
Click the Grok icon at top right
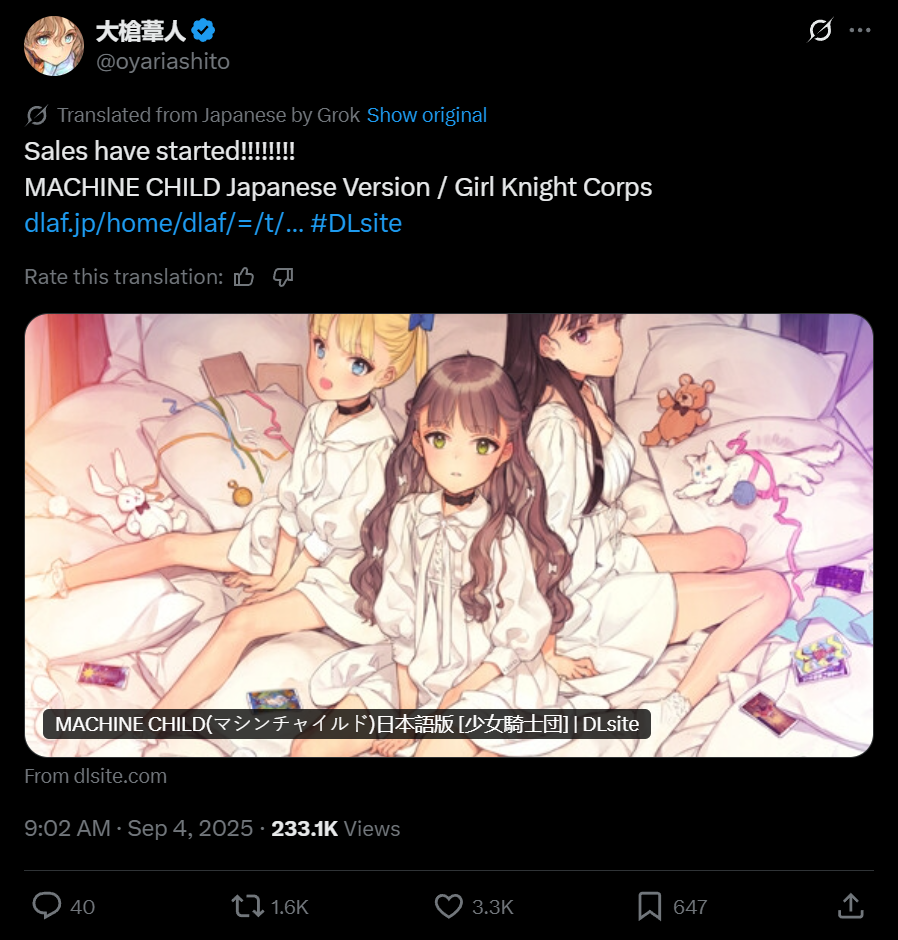pyautogui.click(x=819, y=30)
